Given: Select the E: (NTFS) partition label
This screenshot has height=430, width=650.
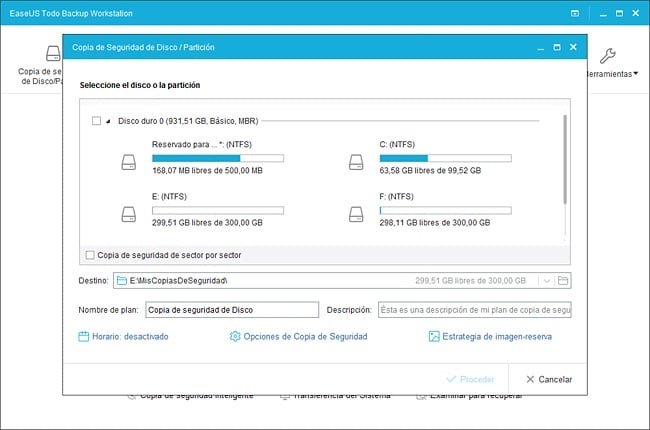Looking at the screenshot, I should pyautogui.click(x=169, y=197).
